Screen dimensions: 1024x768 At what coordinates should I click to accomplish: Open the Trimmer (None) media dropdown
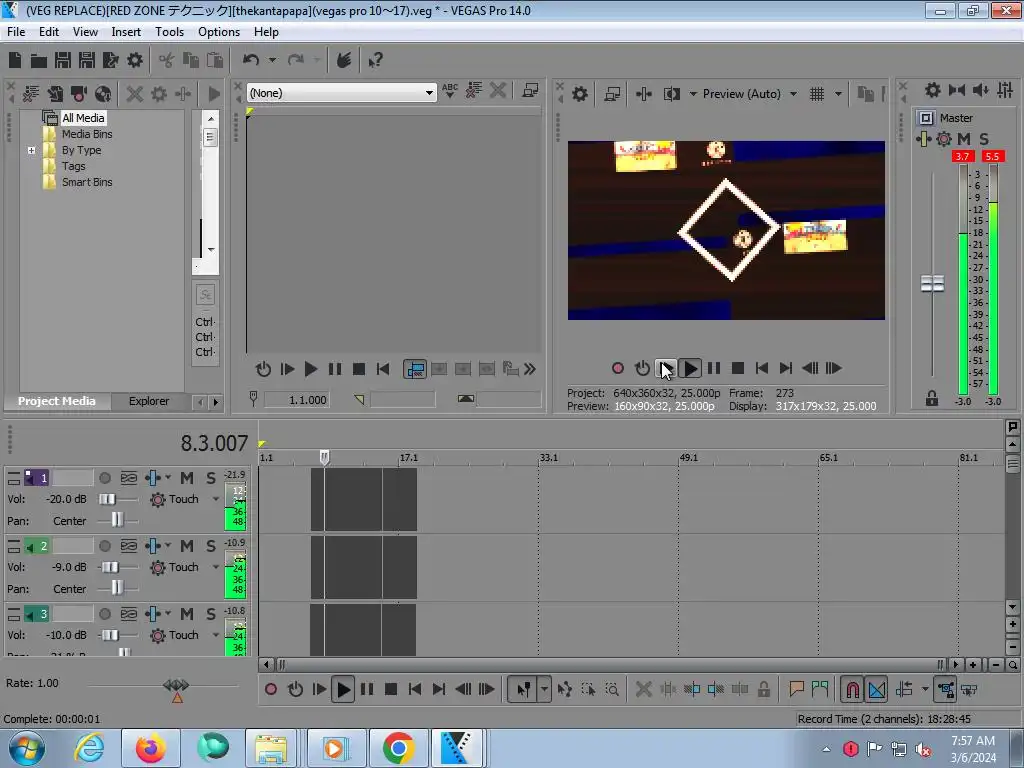429,93
